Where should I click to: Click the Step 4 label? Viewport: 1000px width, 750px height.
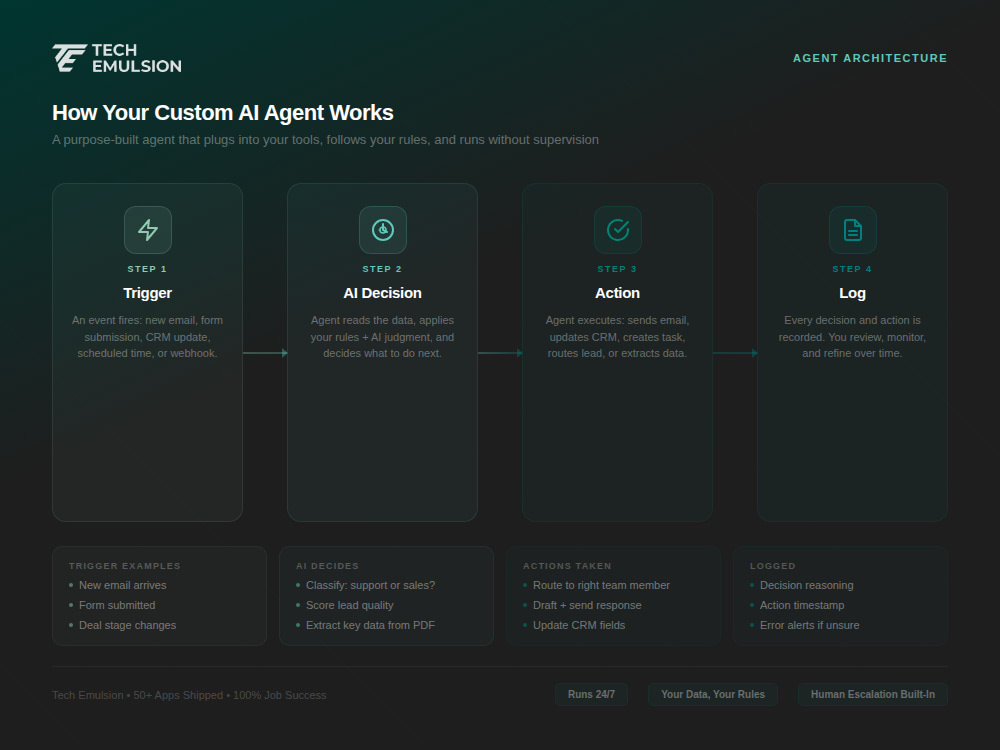click(x=852, y=269)
